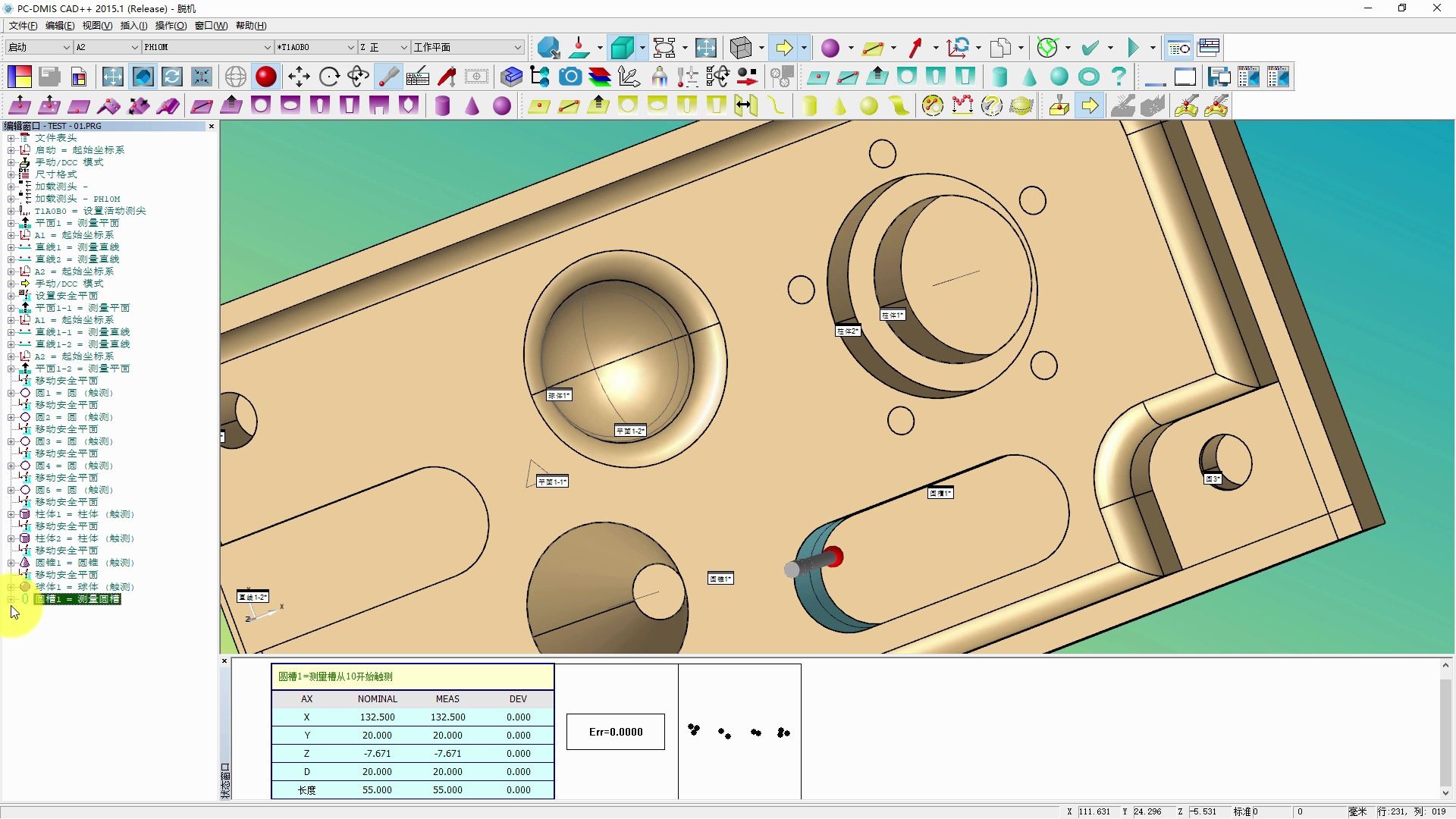Expand the 柱体1 tree node
The height and width of the screenshot is (819, 1456).
pos(11,514)
